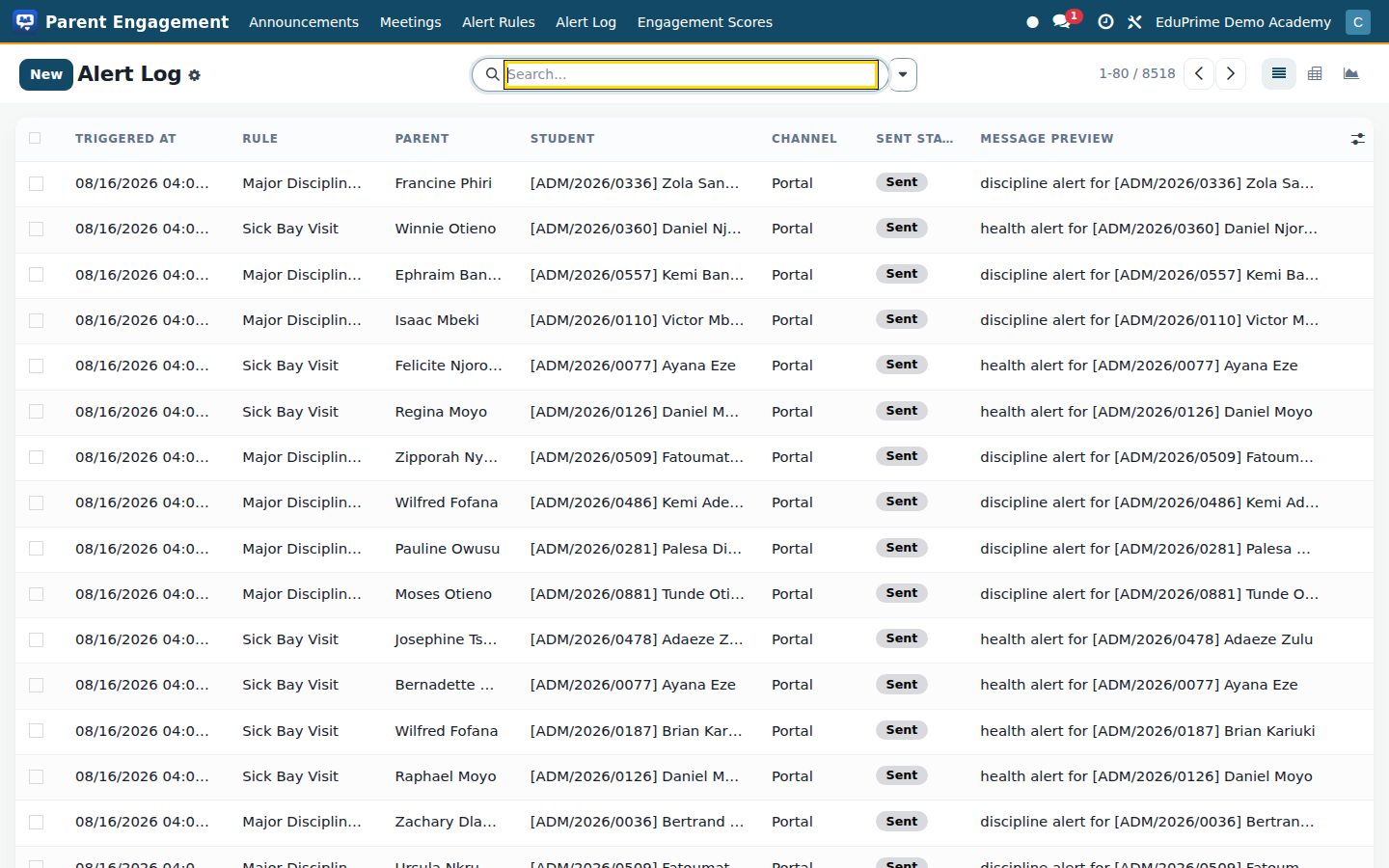
Task: Open the EduPrime Demo Academy company switcher
Action: (1242, 22)
